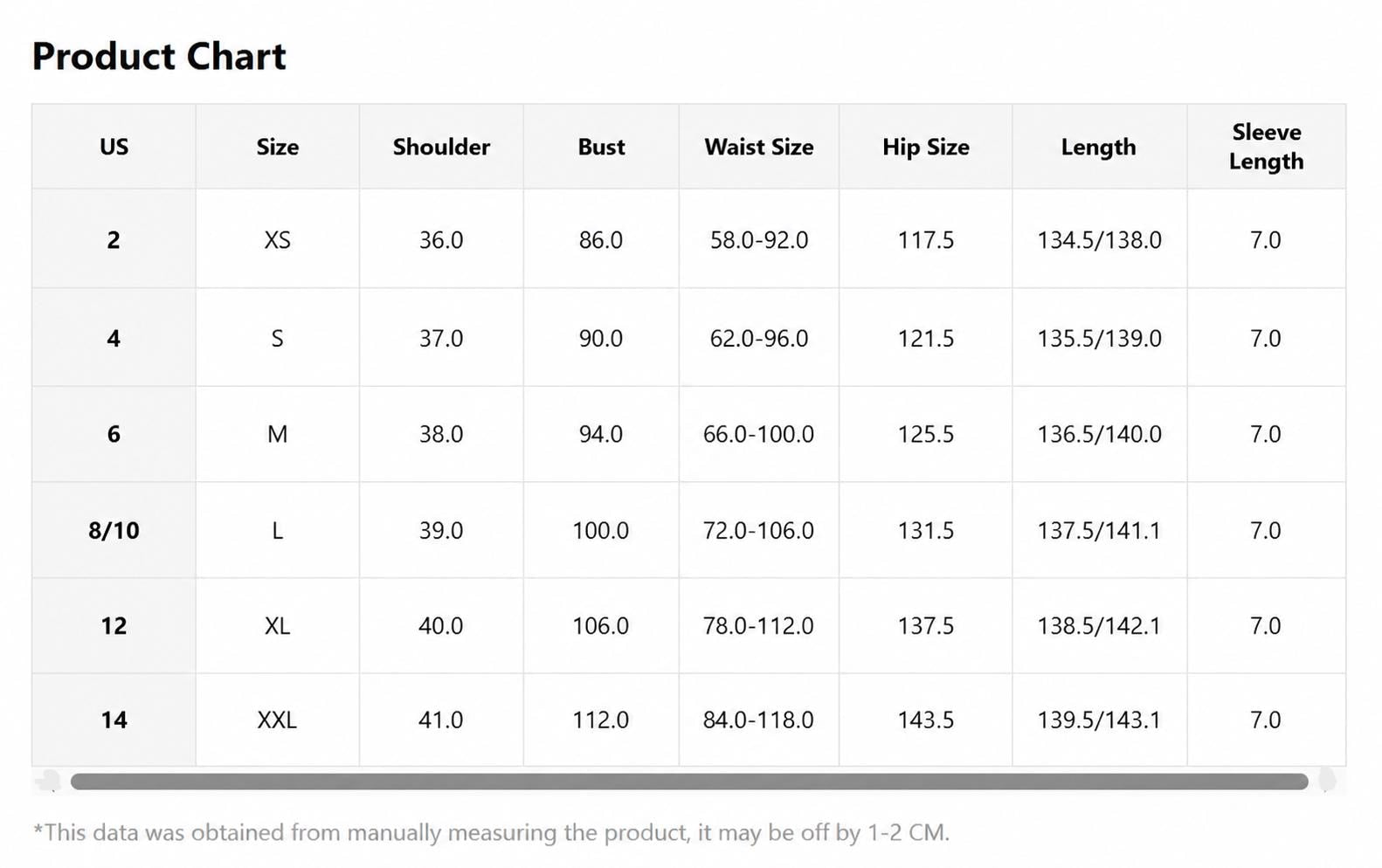Select the US size 2 row label
Image resolution: width=1382 pixels, height=868 pixels.
tap(114, 239)
